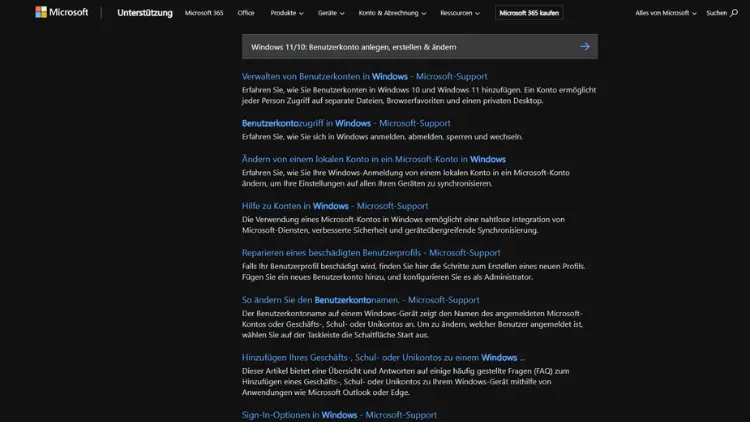Screen dimensions: 750x422
Task: Click description starting 'Die Verwendung eines Microsoft-Kontos'
Action: pyautogui.click(x=403, y=225)
